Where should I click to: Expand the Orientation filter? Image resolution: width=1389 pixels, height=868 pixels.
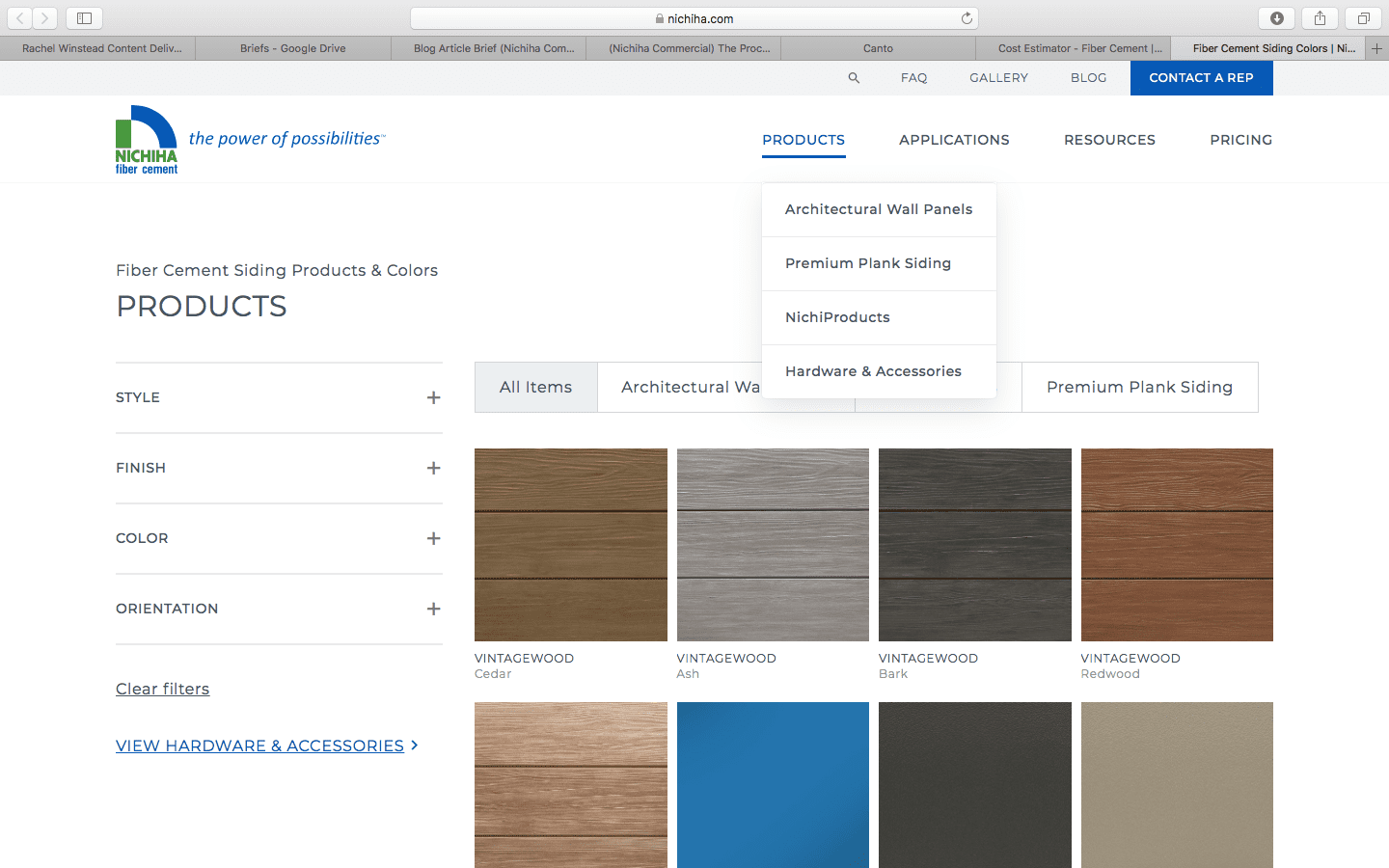tap(279, 609)
